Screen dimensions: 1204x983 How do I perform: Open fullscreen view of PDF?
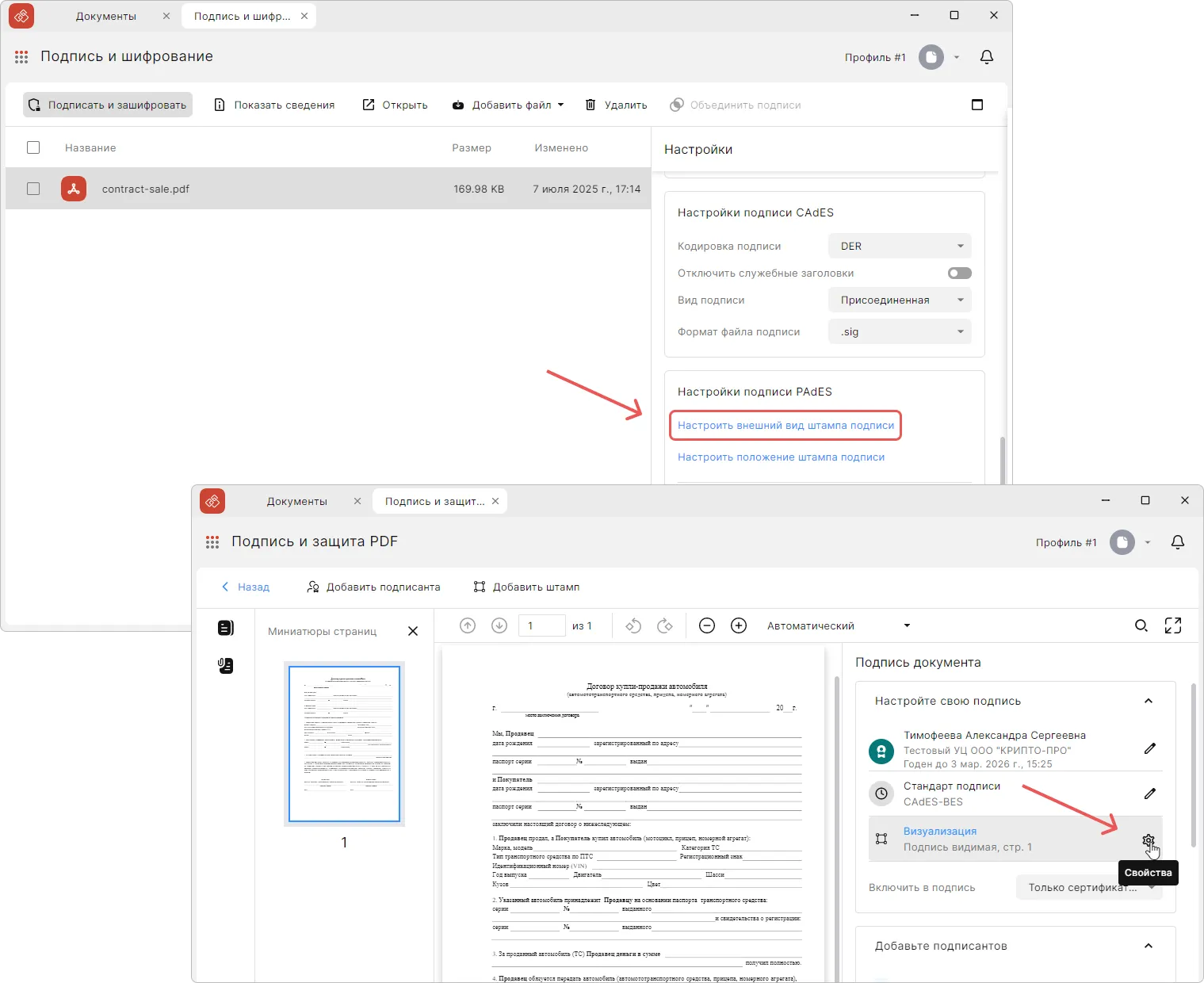(x=1172, y=625)
